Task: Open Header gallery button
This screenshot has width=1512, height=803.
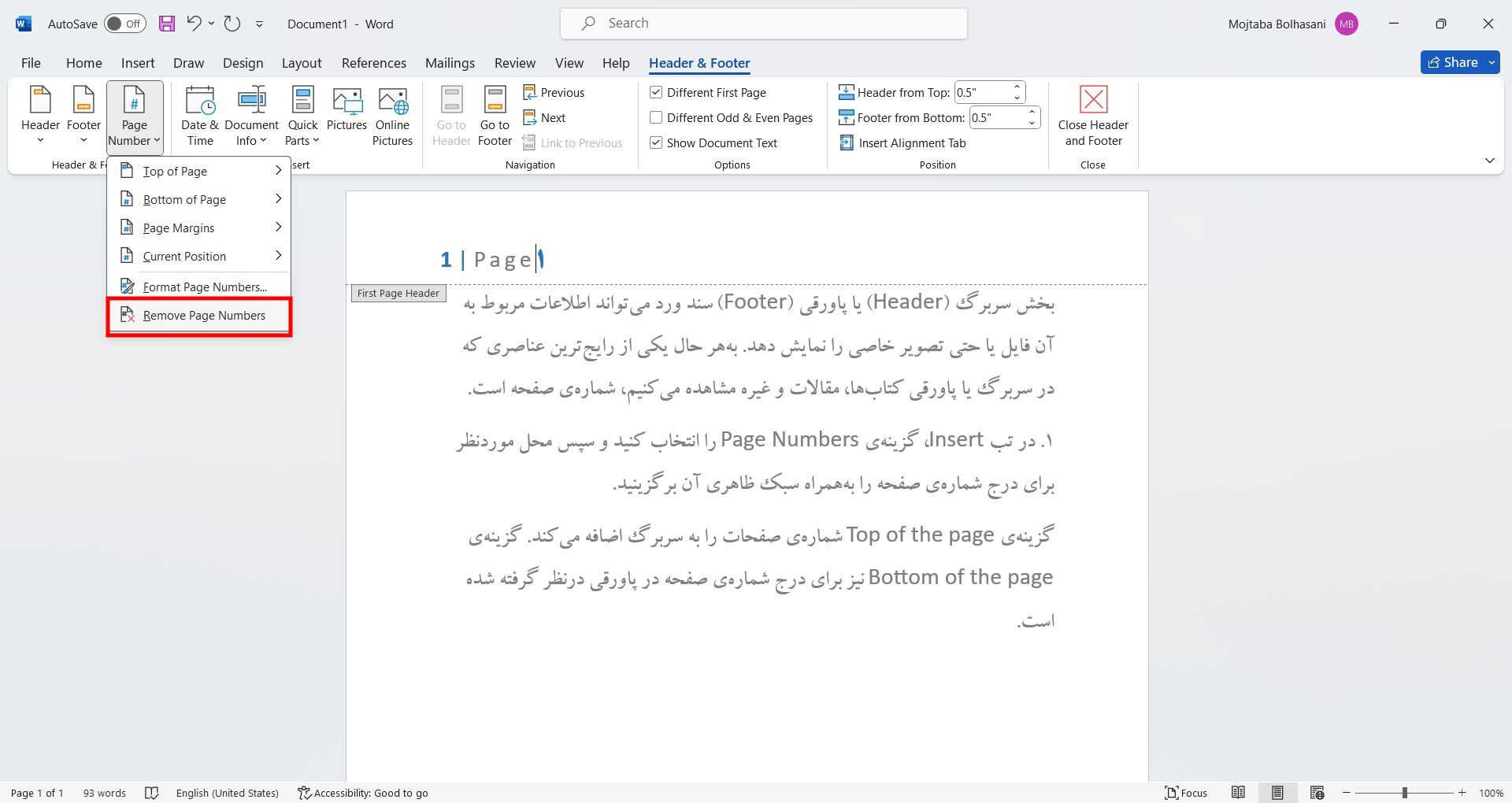Action: click(40, 117)
